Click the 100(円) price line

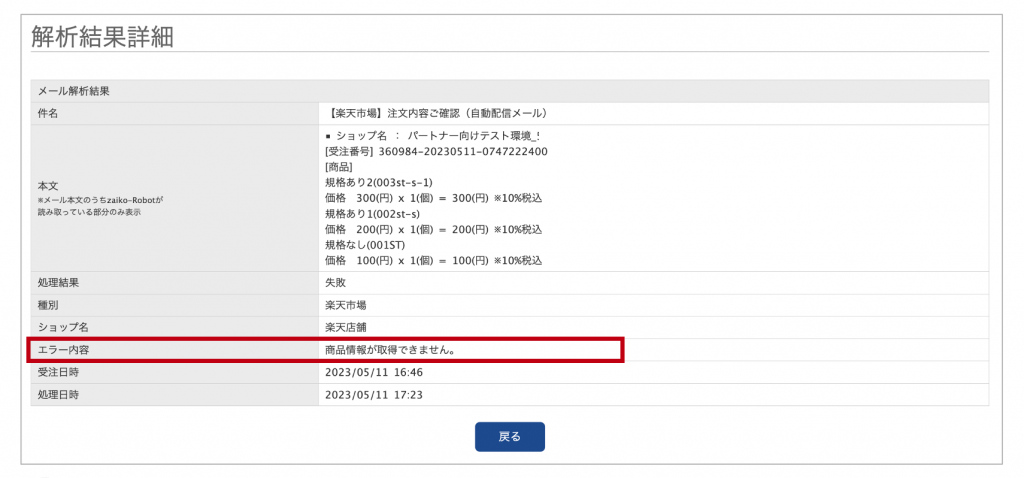433,260
